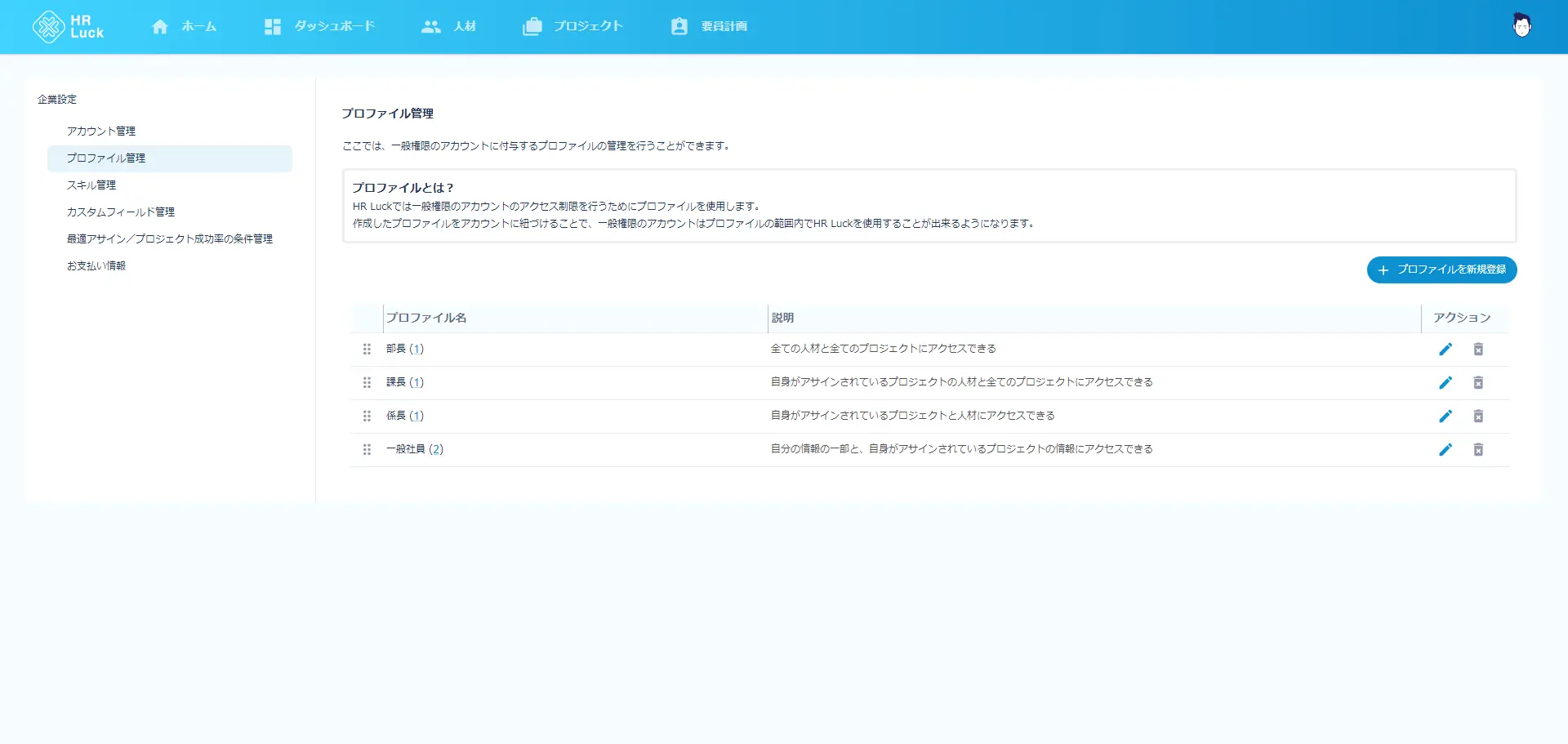This screenshot has width=1568, height=744.
Task: Select お支払い情報 in the sidebar
Action: pos(96,266)
